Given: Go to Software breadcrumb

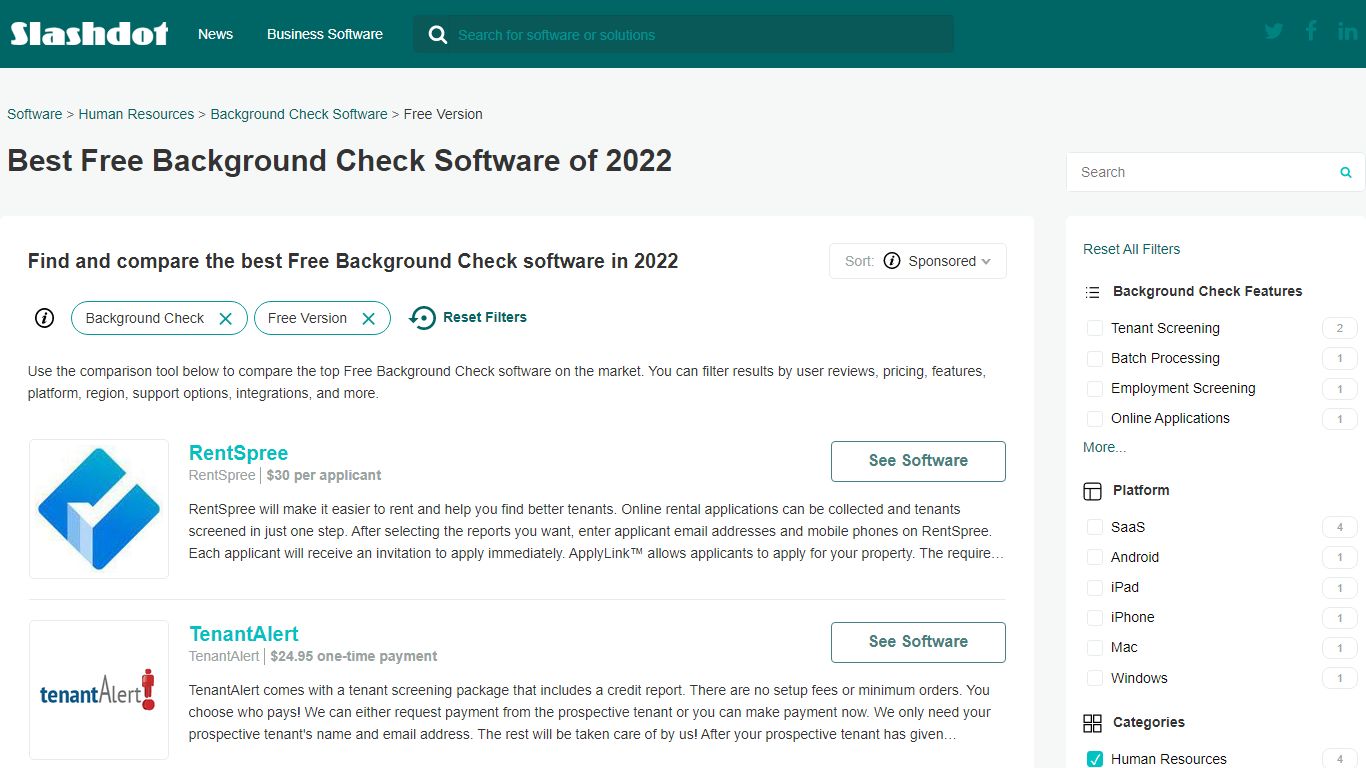Looking at the screenshot, I should [x=35, y=114].
